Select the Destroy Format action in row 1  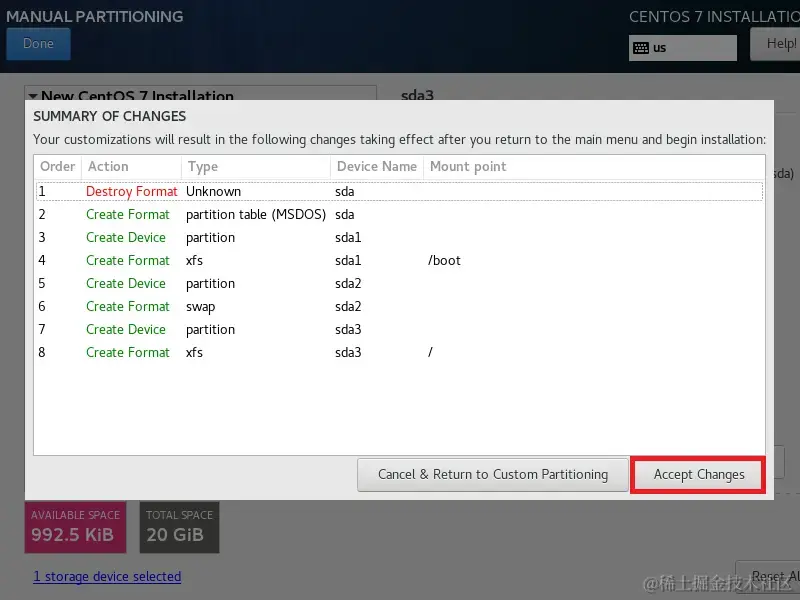pyautogui.click(x=132, y=192)
